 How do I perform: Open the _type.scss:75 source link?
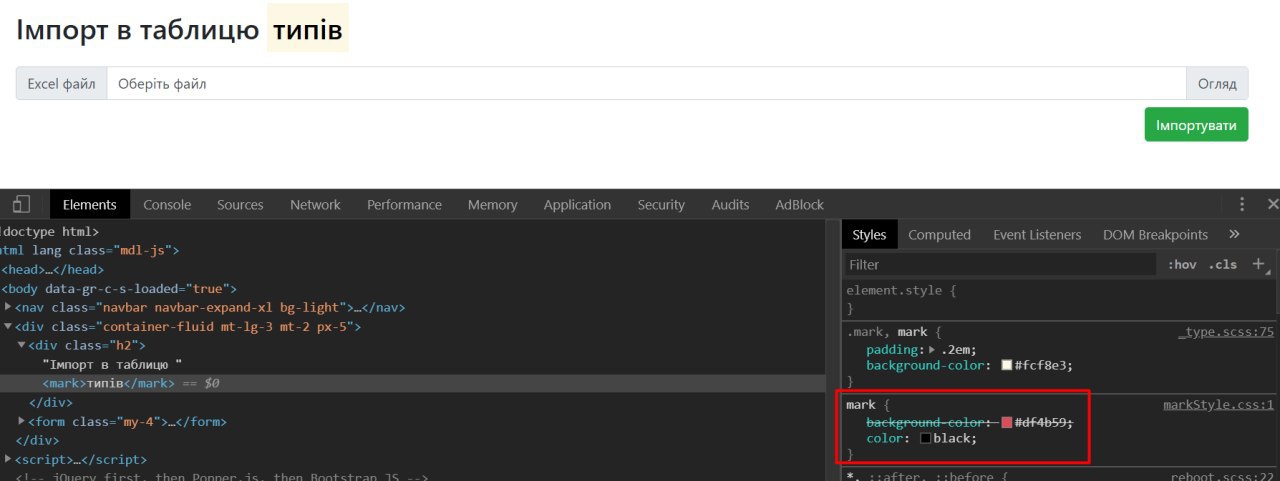[1225, 332]
